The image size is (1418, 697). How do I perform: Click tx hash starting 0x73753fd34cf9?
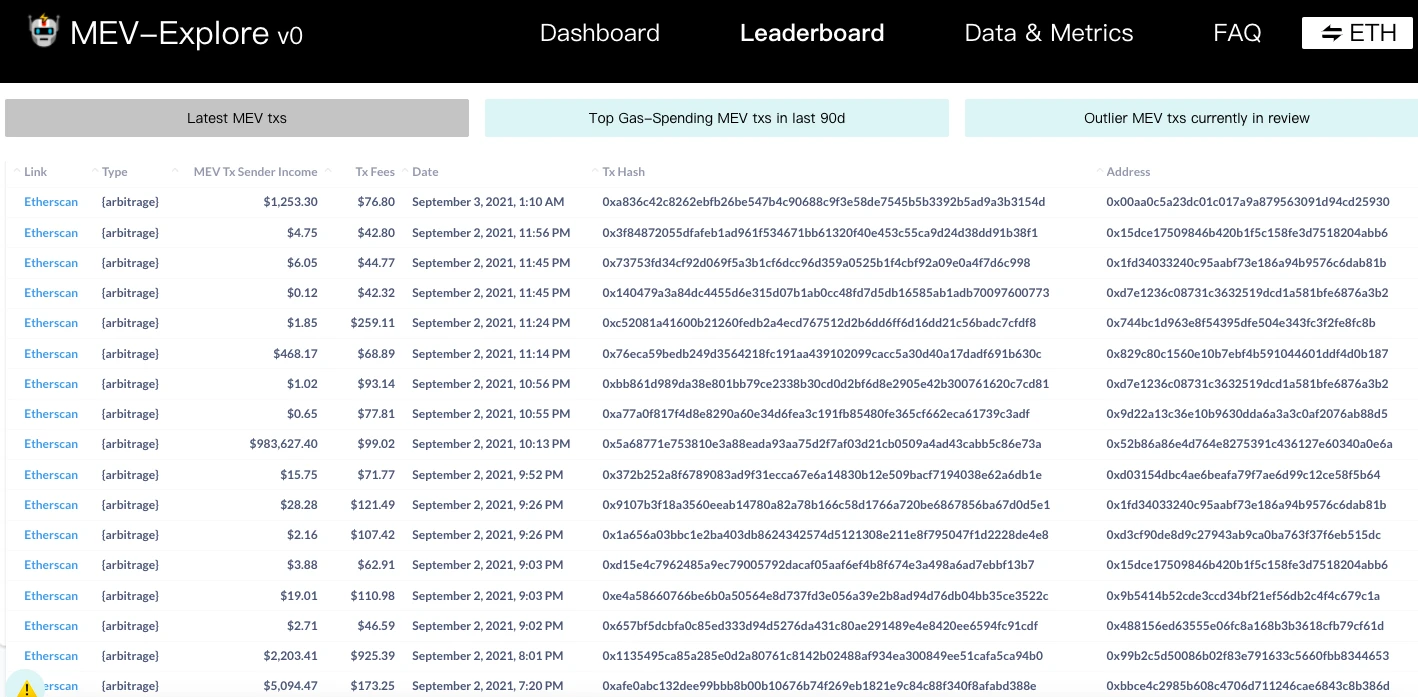(x=816, y=263)
